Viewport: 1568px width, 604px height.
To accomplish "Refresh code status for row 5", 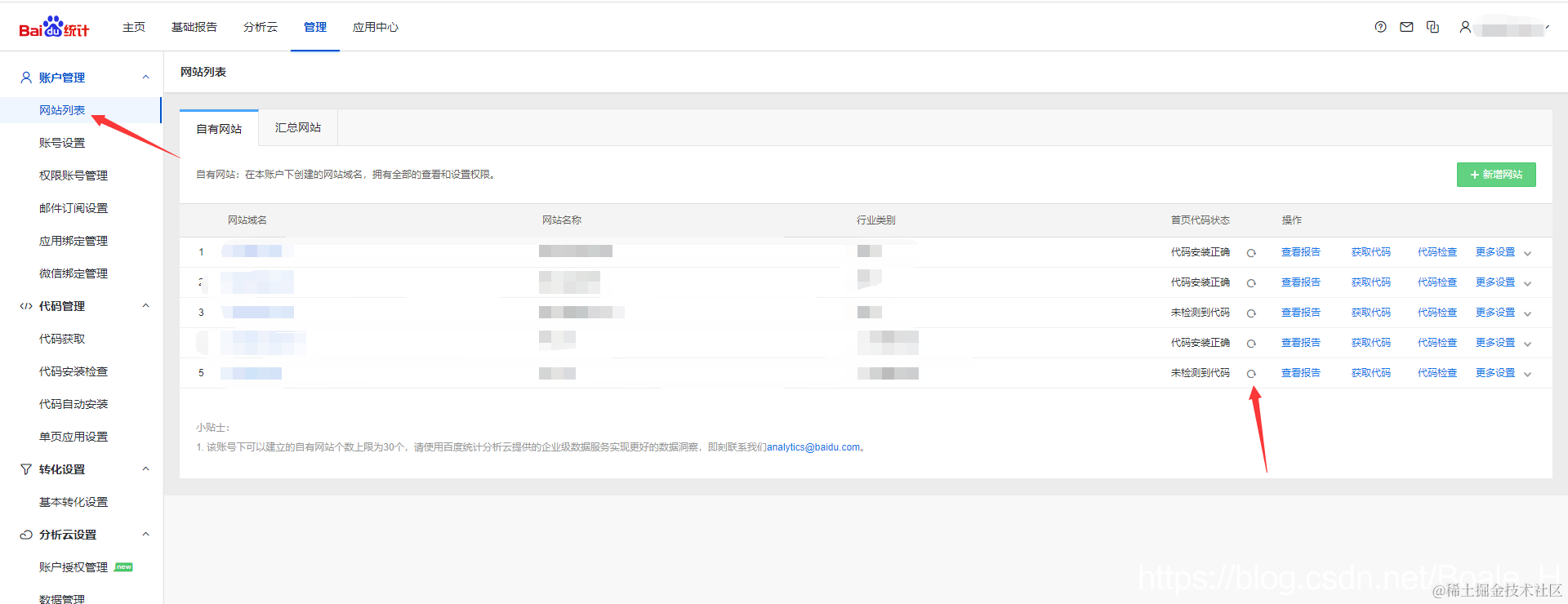I will point(1251,374).
